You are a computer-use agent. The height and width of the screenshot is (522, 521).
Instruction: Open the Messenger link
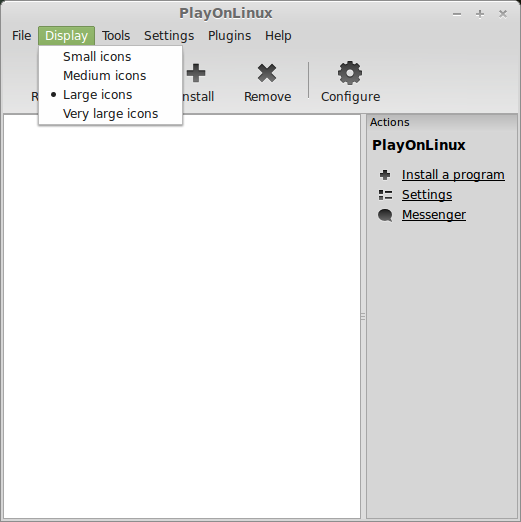pos(434,215)
